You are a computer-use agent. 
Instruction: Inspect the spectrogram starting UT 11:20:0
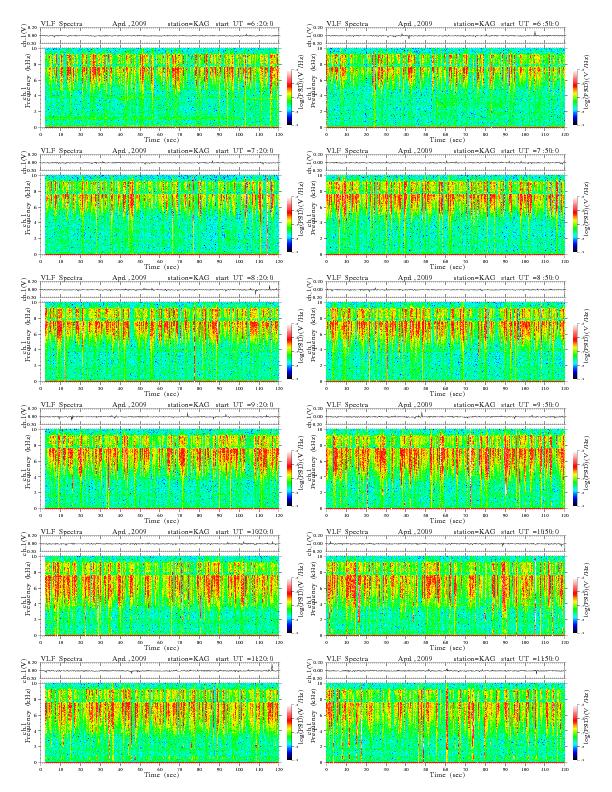[x=160, y=723]
